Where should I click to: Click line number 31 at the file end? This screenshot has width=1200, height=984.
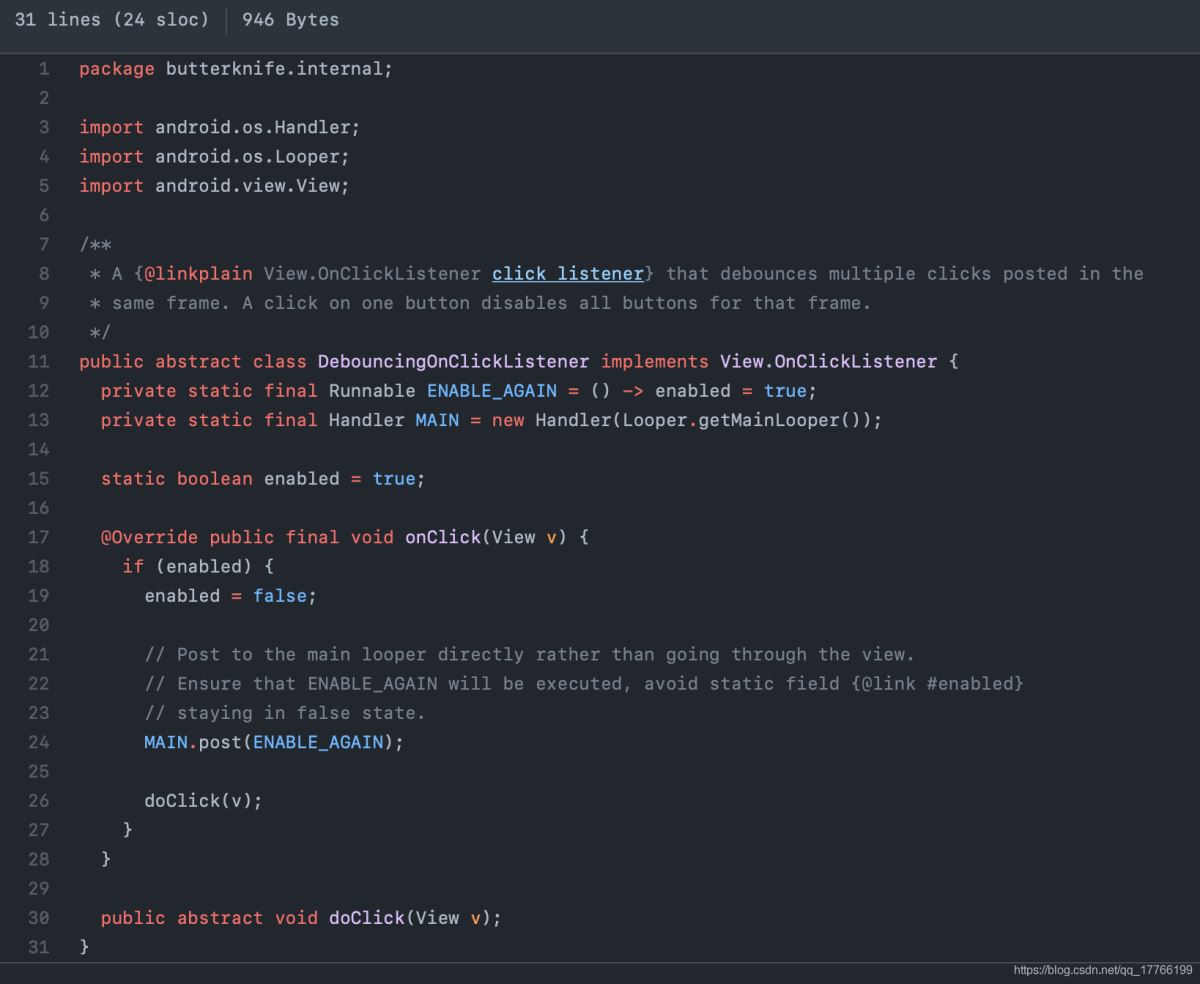pos(39,947)
